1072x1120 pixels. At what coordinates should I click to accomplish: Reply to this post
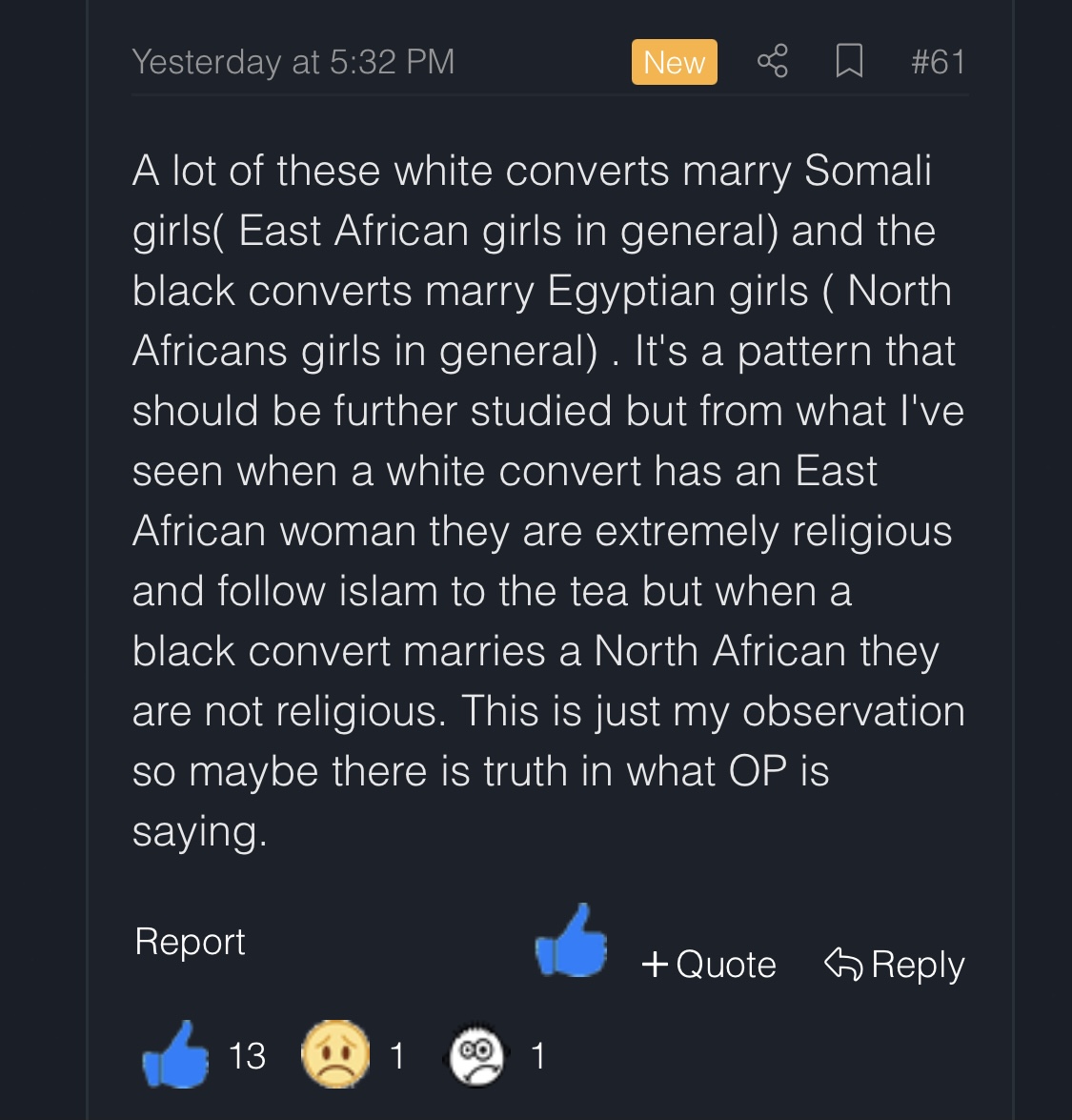tap(895, 965)
